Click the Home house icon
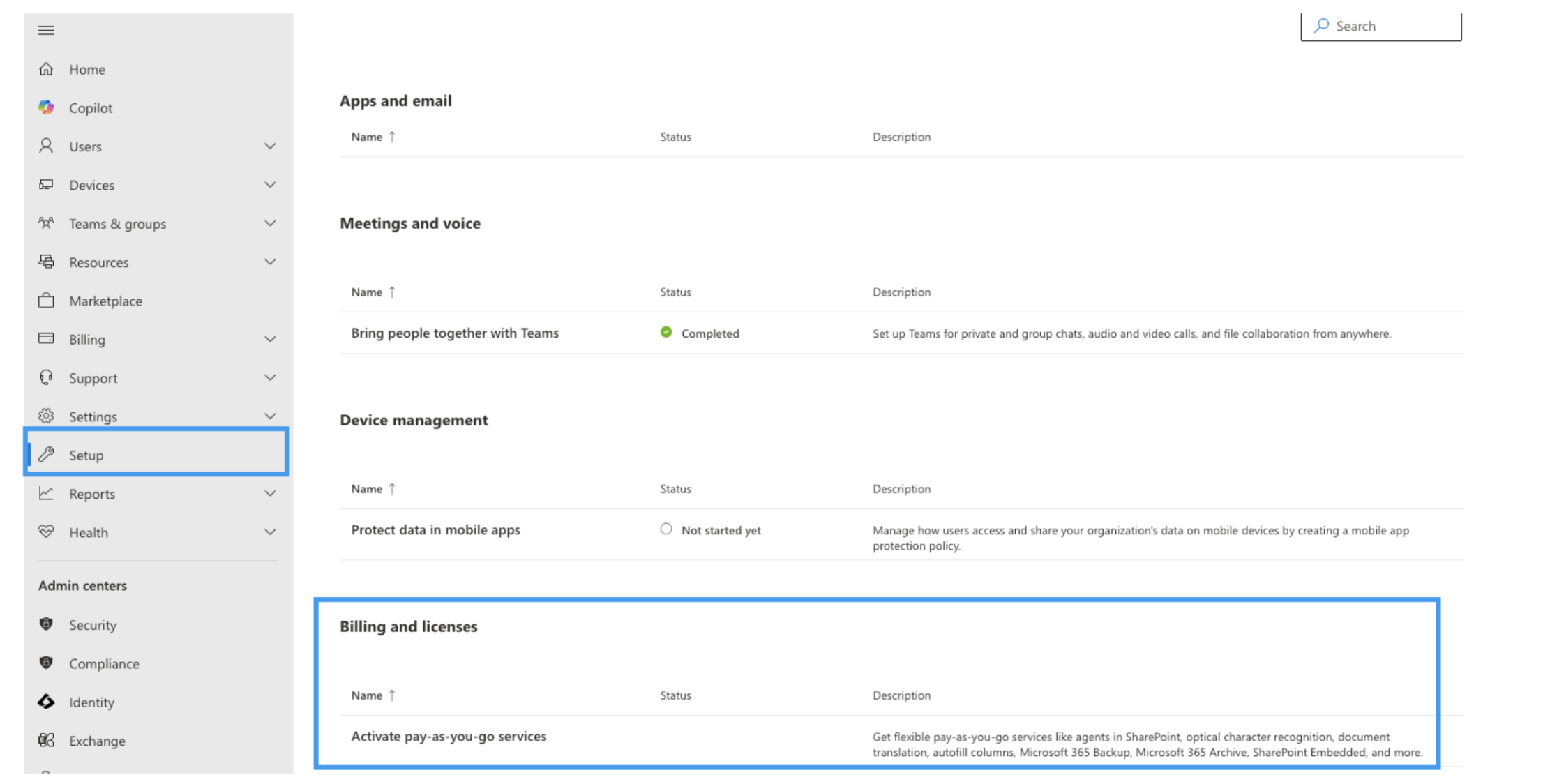Screen dimensions: 1550x784 point(46,69)
